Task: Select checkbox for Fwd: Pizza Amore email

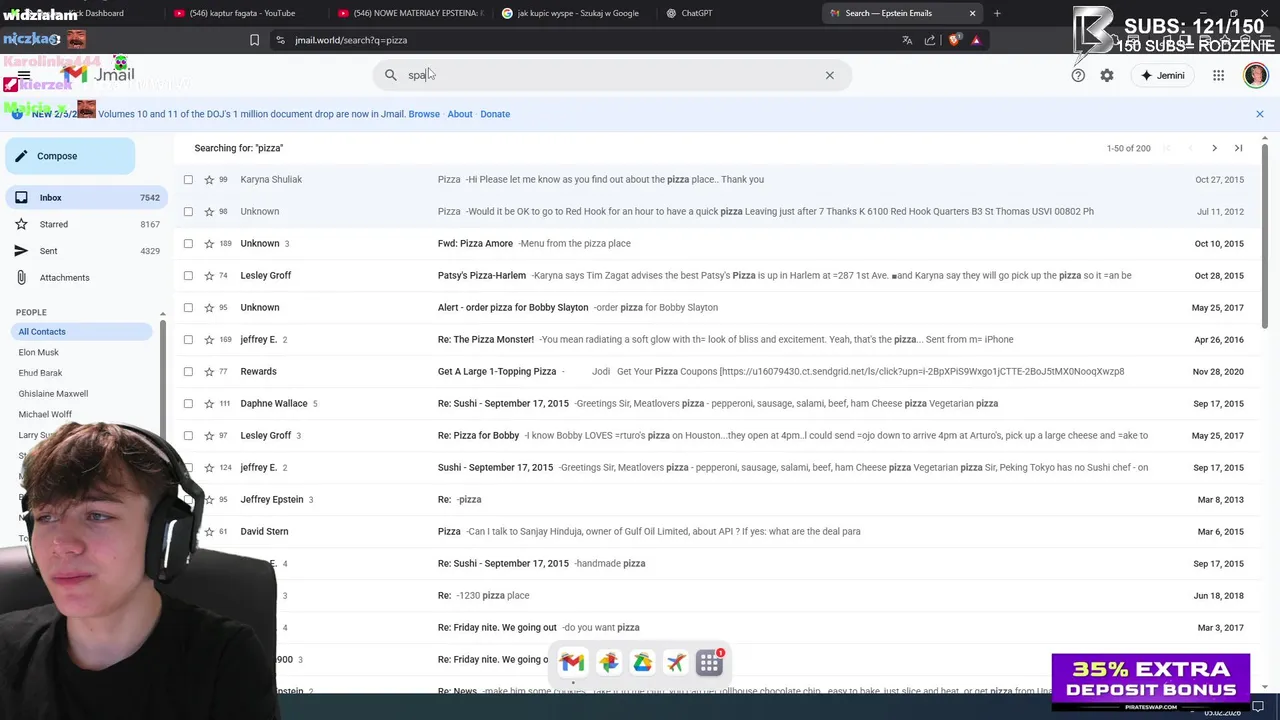Action: click(x=188, y=244)
